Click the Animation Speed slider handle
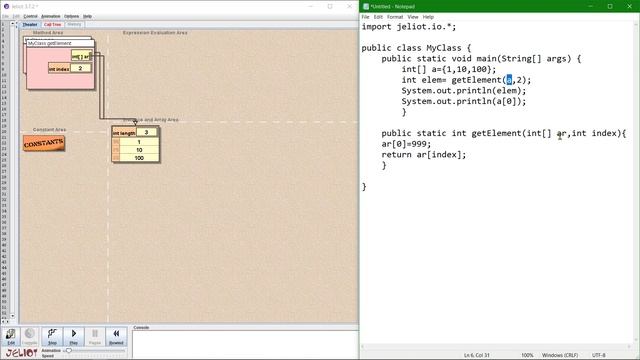Image resolution: width=640 pixels, height=360 pixels. click(69, 351)
